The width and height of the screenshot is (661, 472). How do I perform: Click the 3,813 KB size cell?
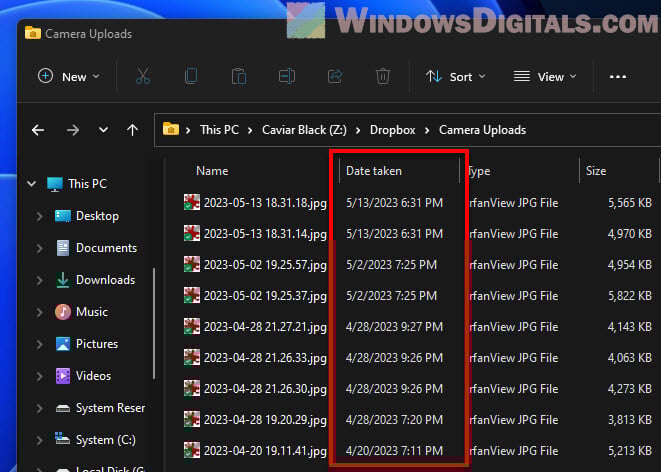(x=629, y=420)
